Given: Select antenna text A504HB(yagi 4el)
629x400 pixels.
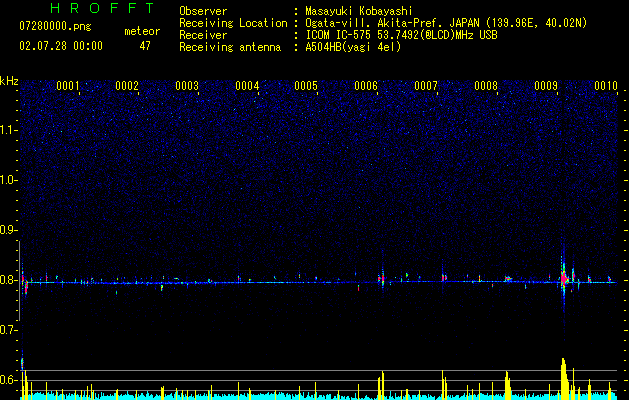Looking at the screenshot, I should 353,47.
